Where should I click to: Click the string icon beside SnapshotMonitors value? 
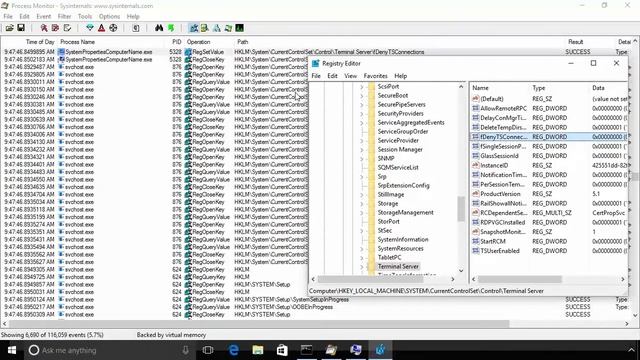pyautogui.click(x=476, y=232)
